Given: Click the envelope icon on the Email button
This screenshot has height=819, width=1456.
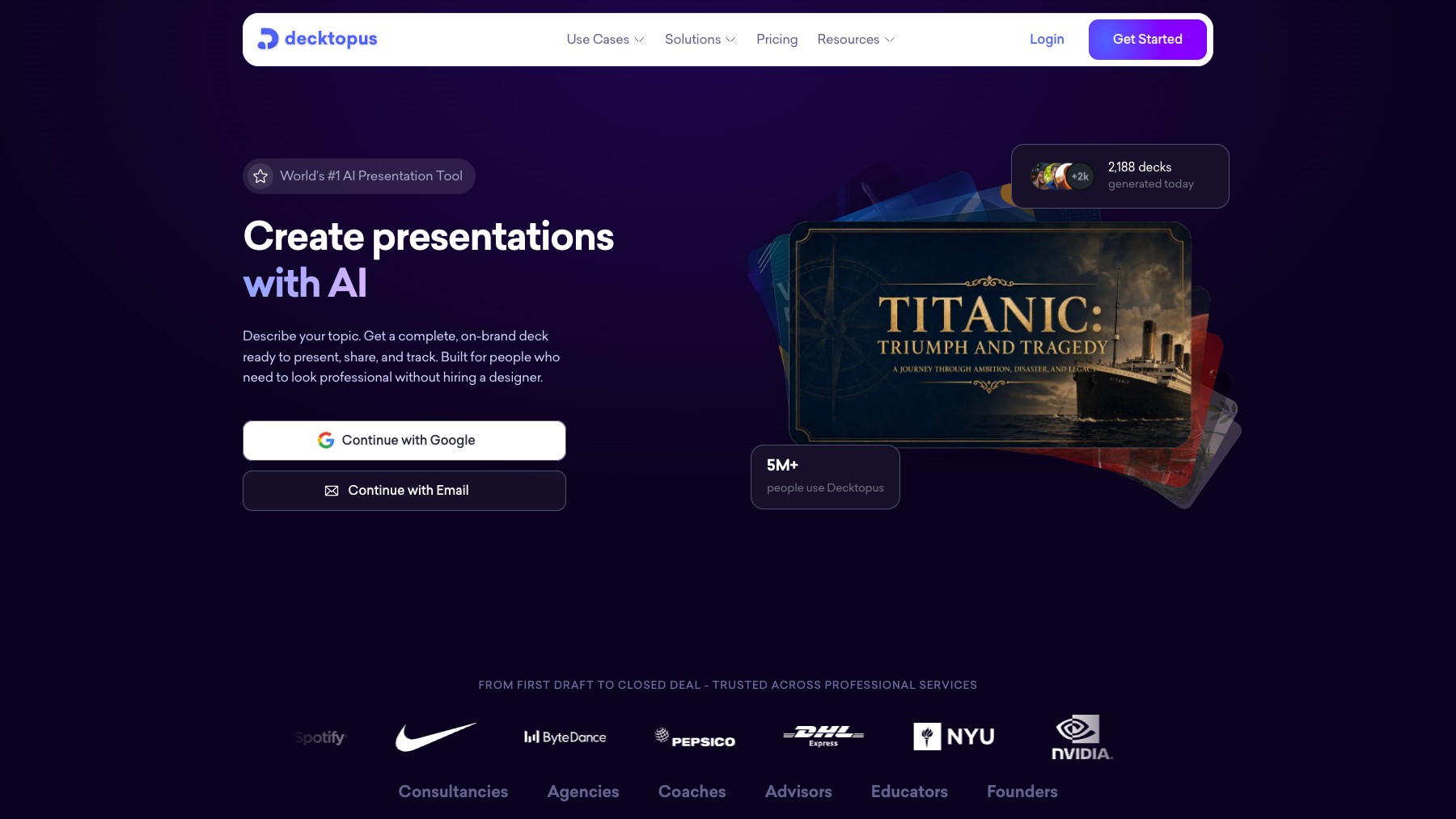Looking at the screenshot, I should point(332,491).
